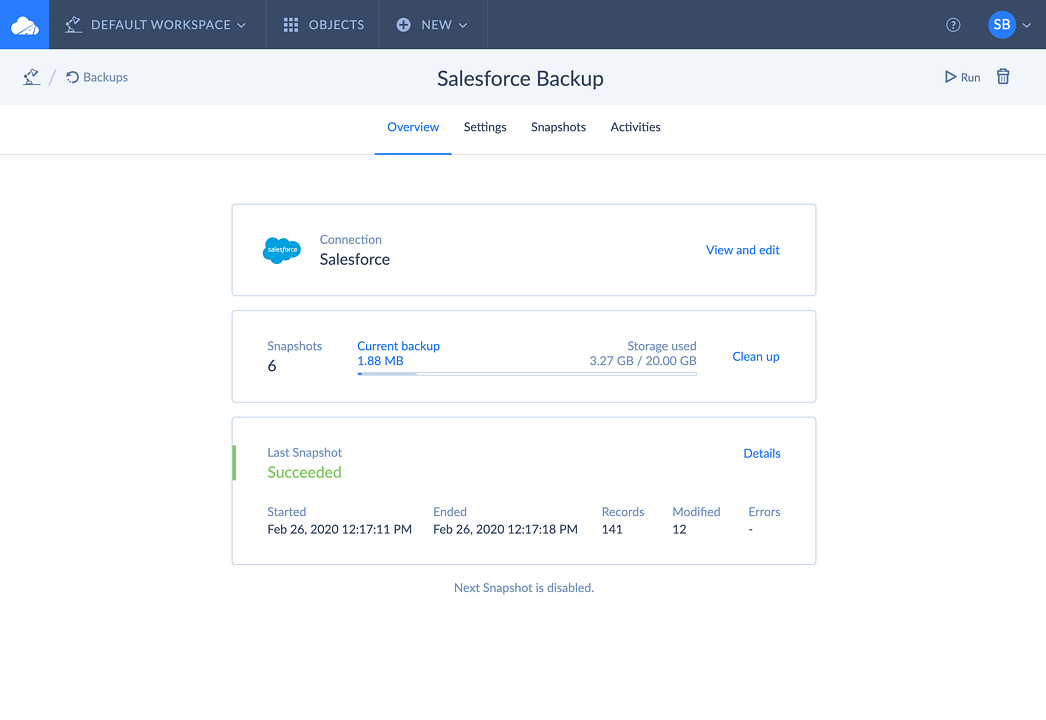Image resolution: width=1046 pixels, height=720 pixels.
Task: Click the help question mark icon
Action: pos(953,25)
